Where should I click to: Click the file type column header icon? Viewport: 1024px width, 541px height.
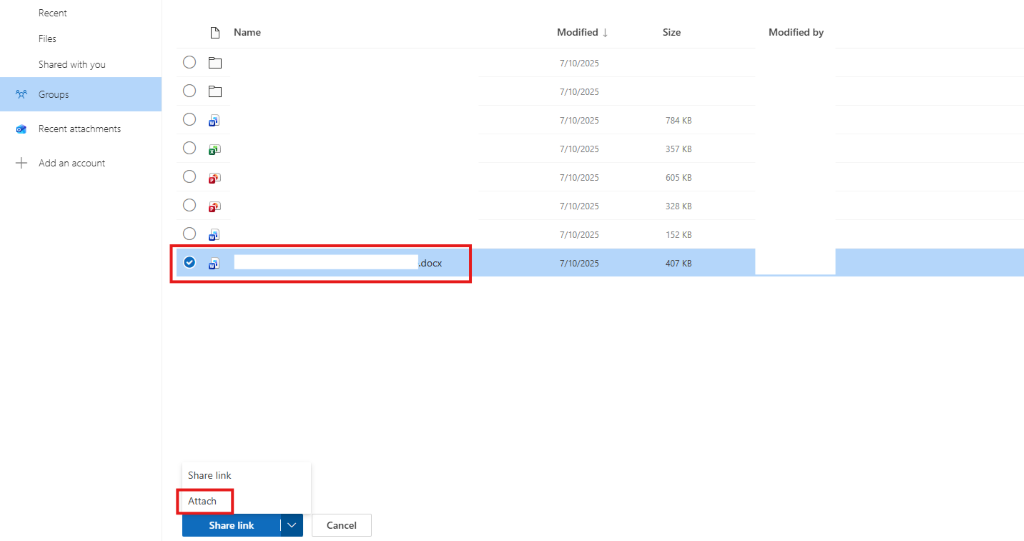tap(215, 33)
